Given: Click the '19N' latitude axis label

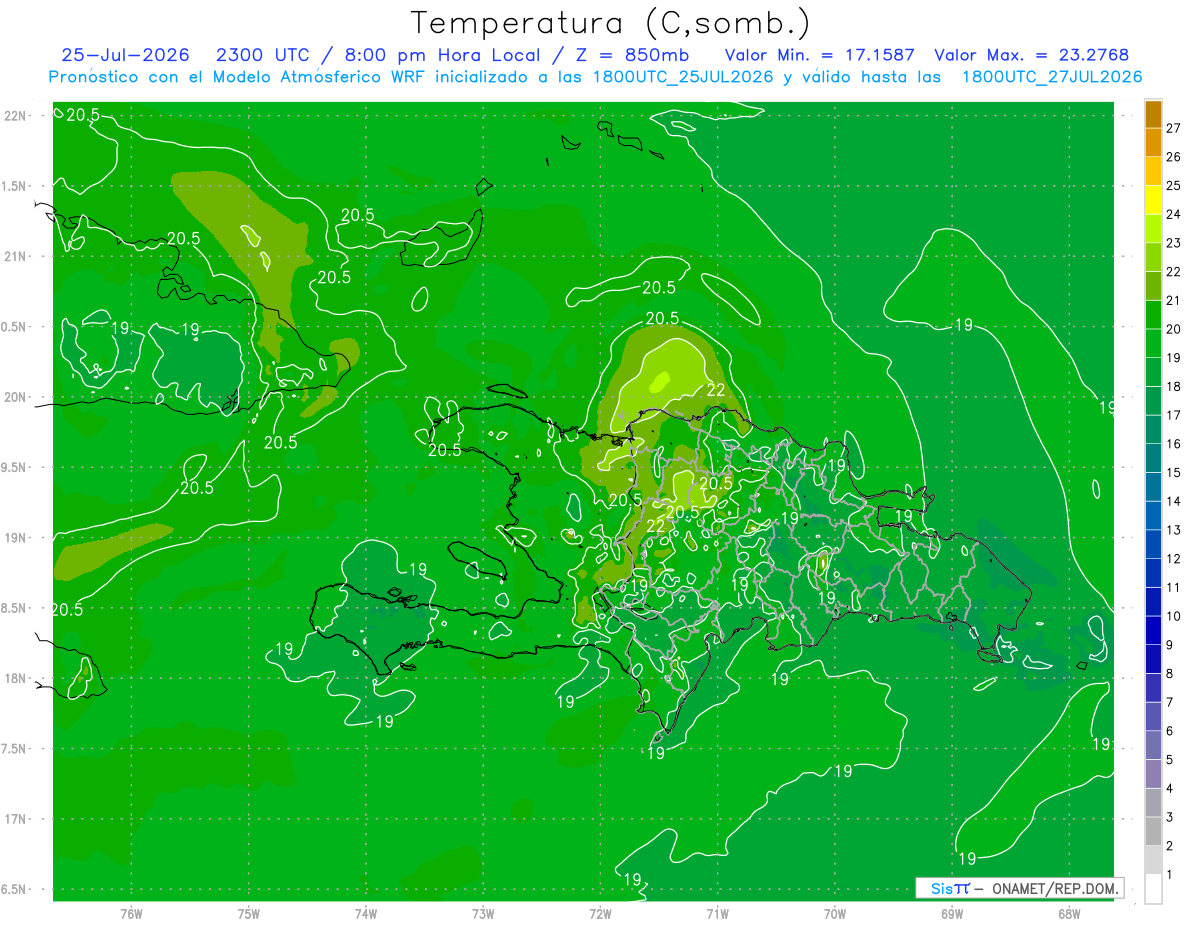Looking at the screenshot, I should [15, 538].
